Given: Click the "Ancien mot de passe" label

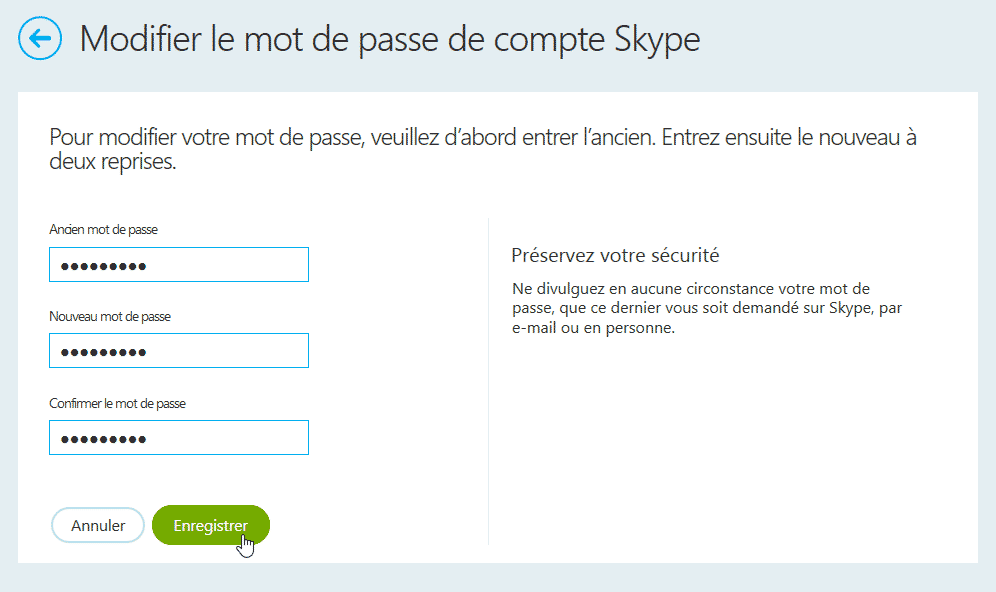Looking at the screenshot, I should tap(103, 230).
